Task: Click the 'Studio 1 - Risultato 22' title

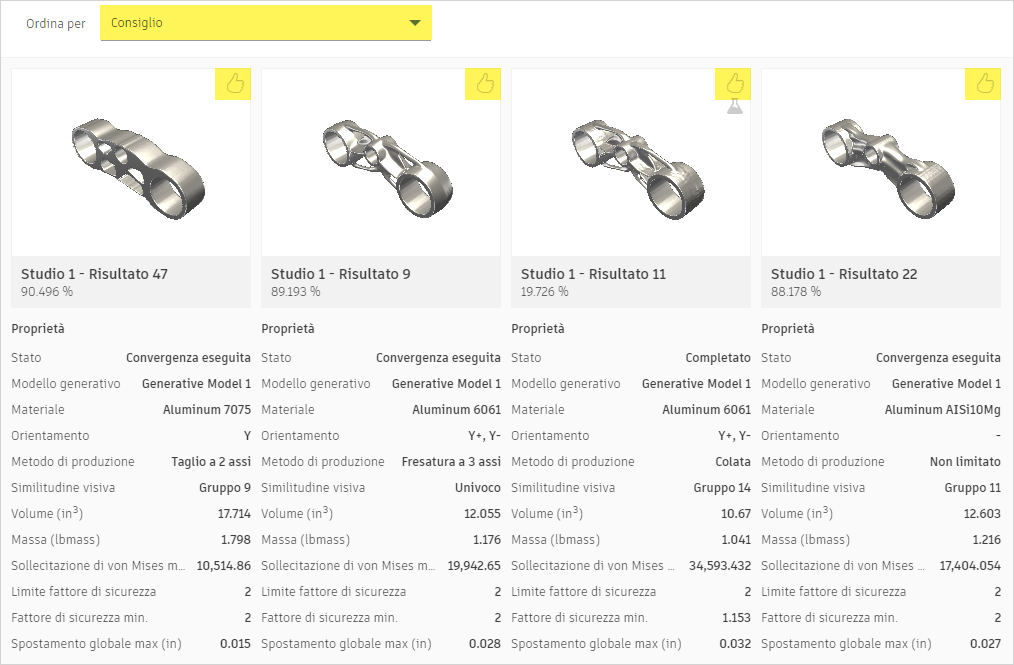Action: coord(844,274)
